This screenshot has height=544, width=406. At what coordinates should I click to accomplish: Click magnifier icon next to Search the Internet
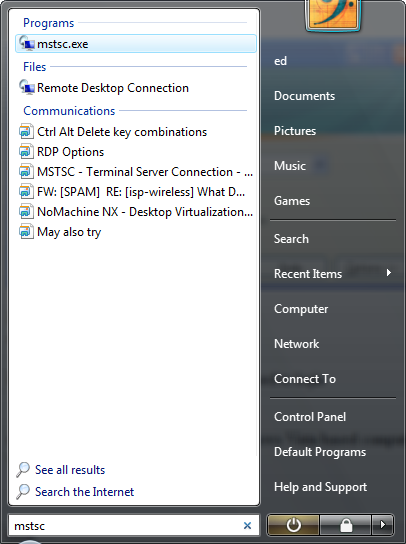pyautogui.click(x=23, y=492)
